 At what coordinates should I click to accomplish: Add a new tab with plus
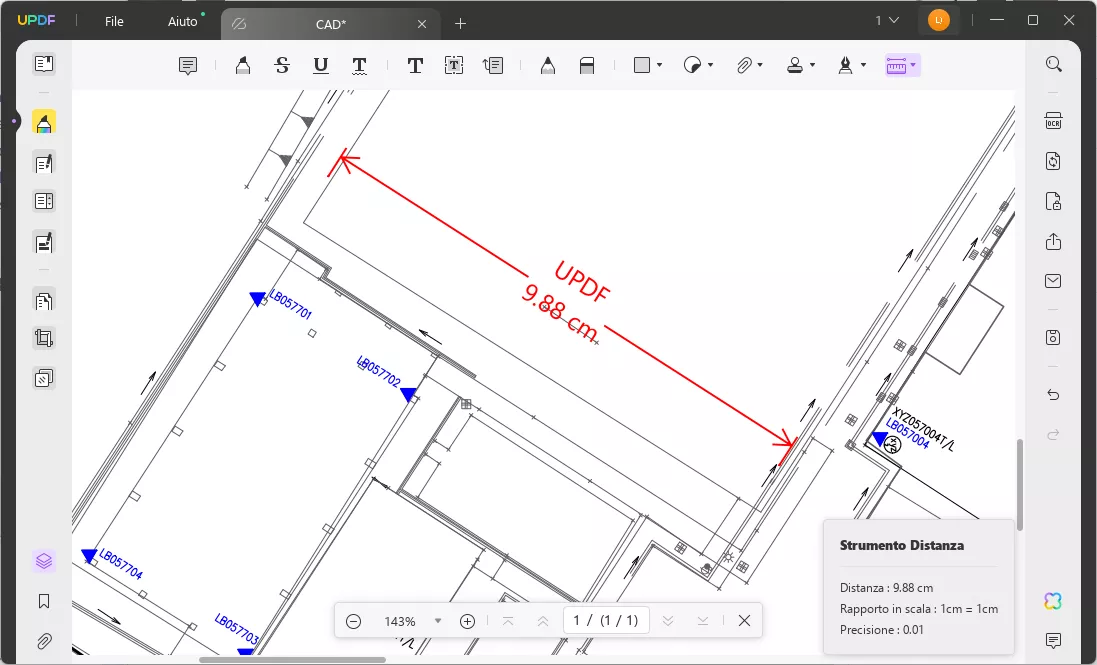(x=460, y=24)
